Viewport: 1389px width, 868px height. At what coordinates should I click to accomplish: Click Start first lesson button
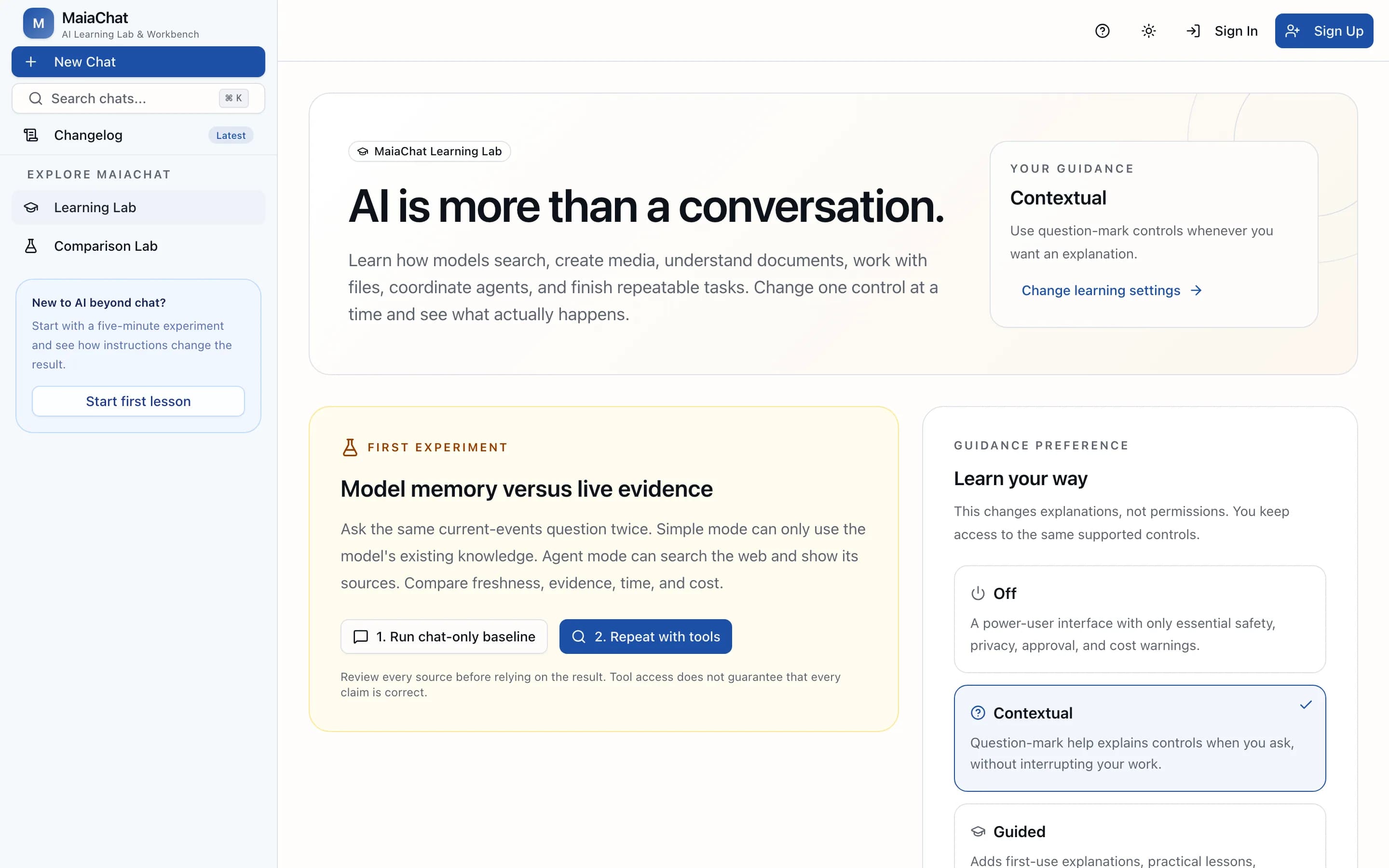point(138,401)
